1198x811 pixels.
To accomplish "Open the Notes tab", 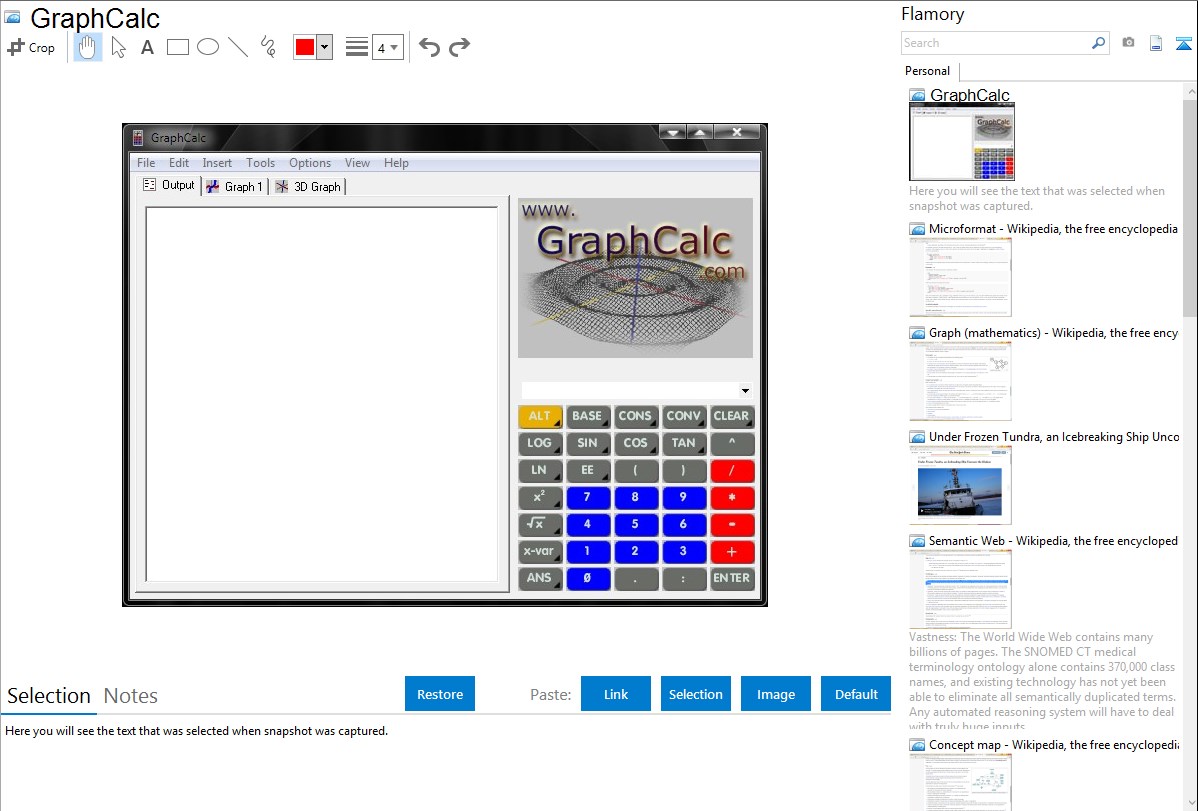I will [x=131, y=696].
